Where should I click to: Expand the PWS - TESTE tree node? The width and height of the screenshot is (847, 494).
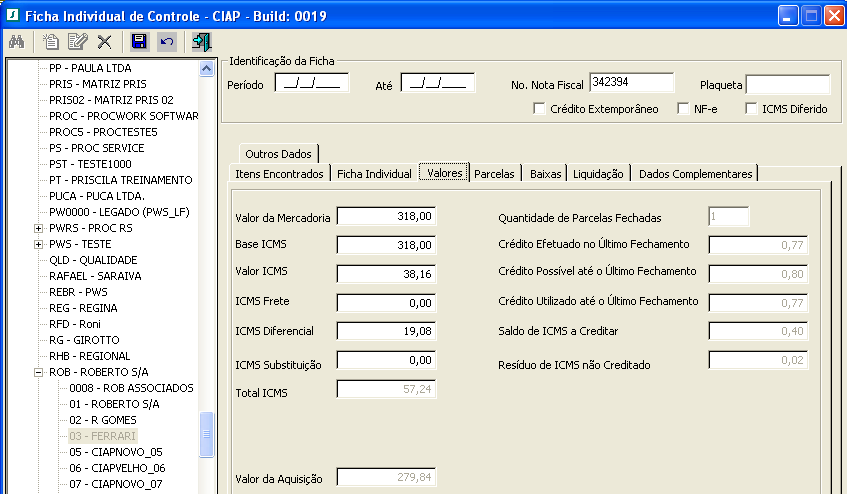click(38, 244)
